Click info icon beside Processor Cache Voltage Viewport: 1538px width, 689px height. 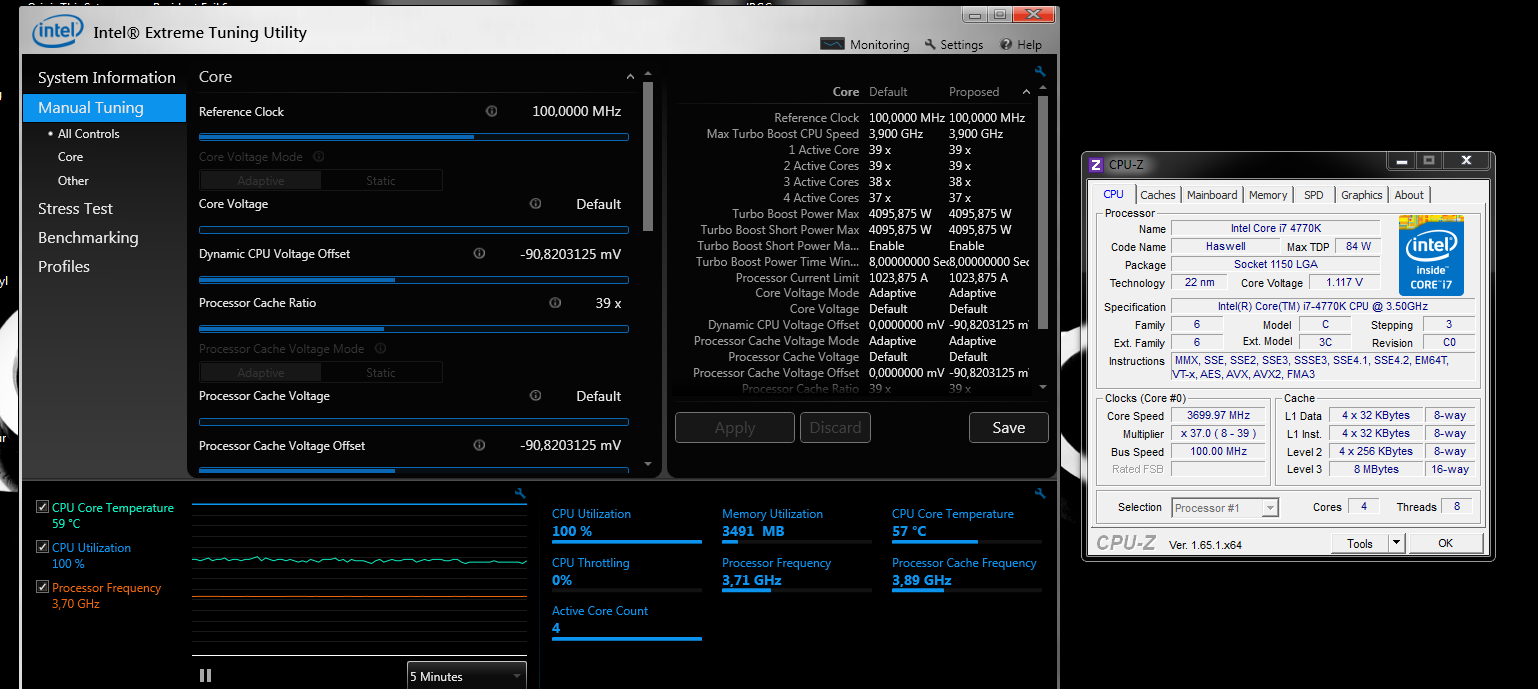(x=535, y=395)
